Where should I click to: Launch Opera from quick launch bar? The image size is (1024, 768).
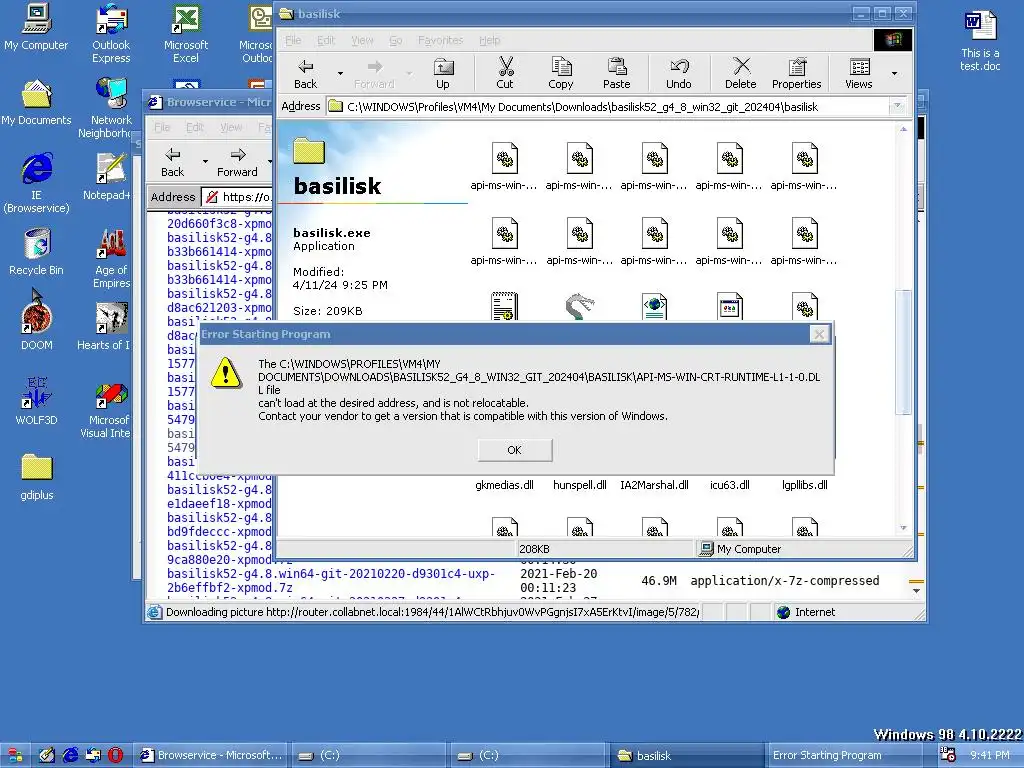coord(116,755)
